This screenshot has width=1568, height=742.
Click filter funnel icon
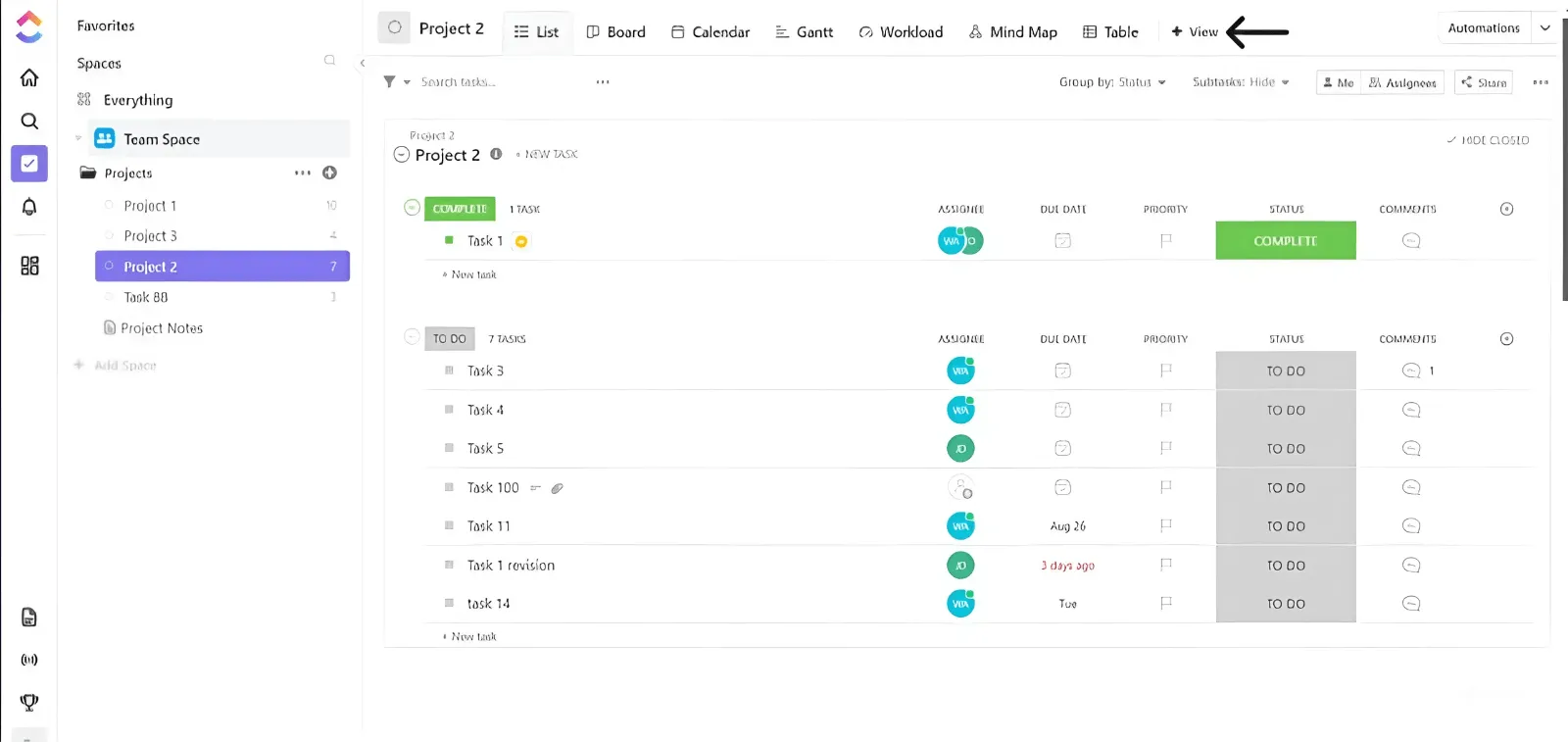point(389,81)
